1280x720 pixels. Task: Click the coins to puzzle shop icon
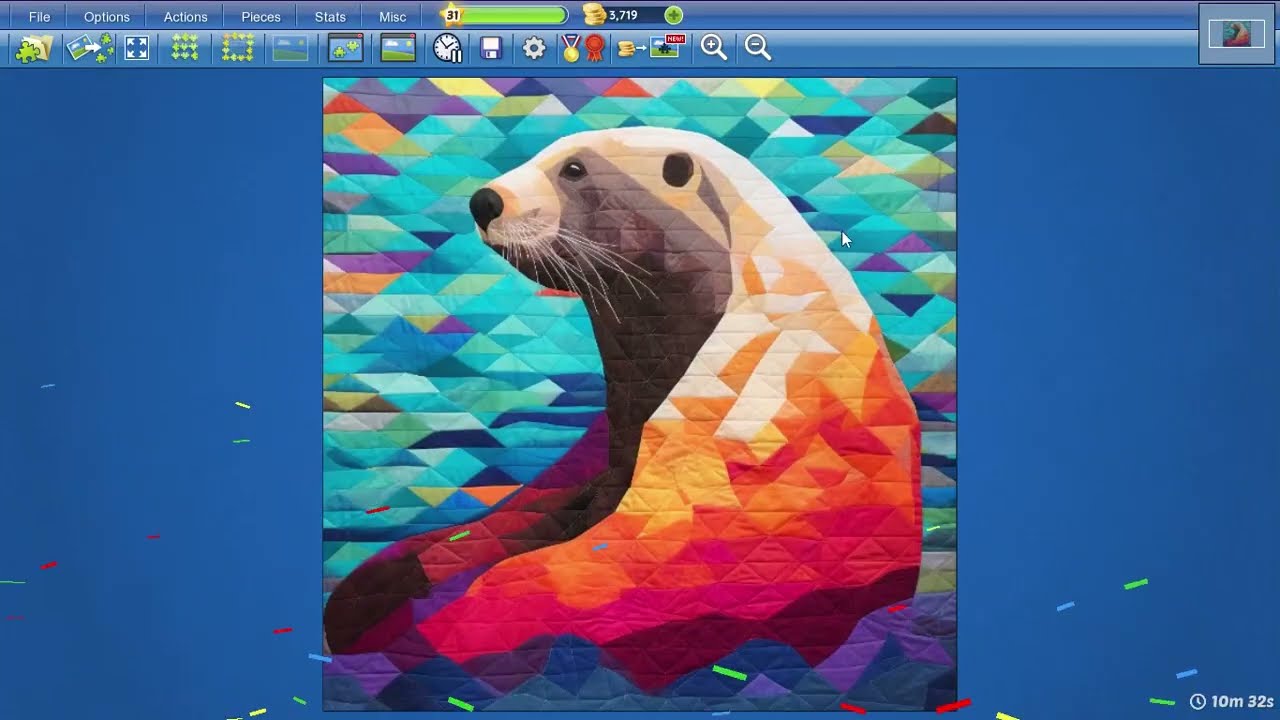(x=650, y=47)
